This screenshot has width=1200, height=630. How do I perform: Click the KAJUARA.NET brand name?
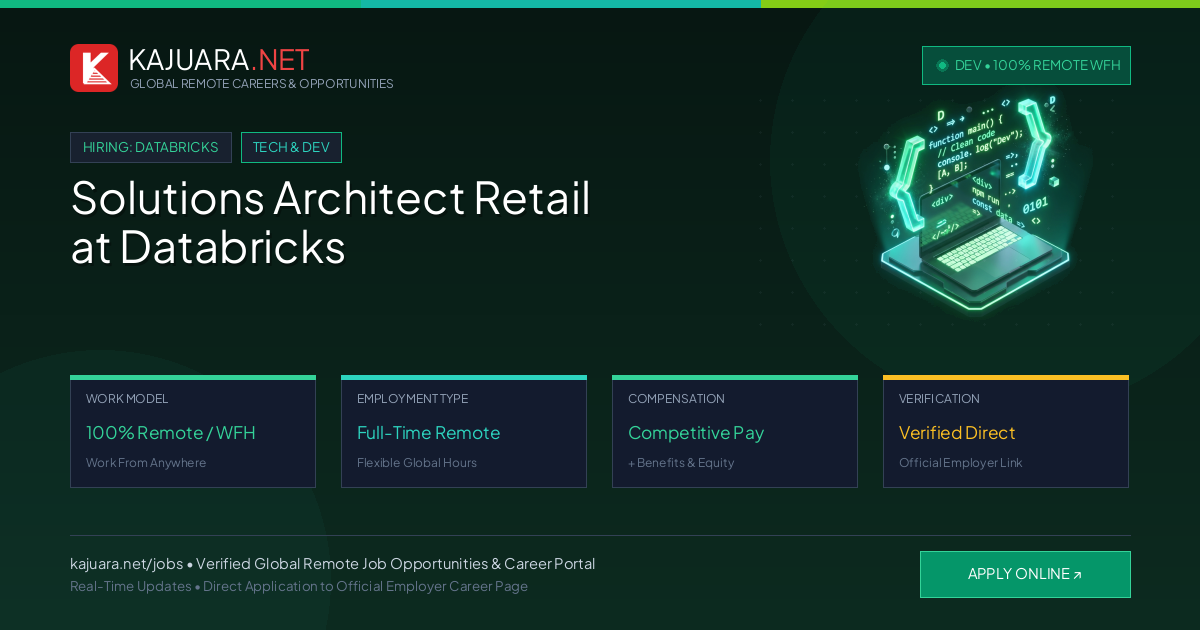(219, 60)
